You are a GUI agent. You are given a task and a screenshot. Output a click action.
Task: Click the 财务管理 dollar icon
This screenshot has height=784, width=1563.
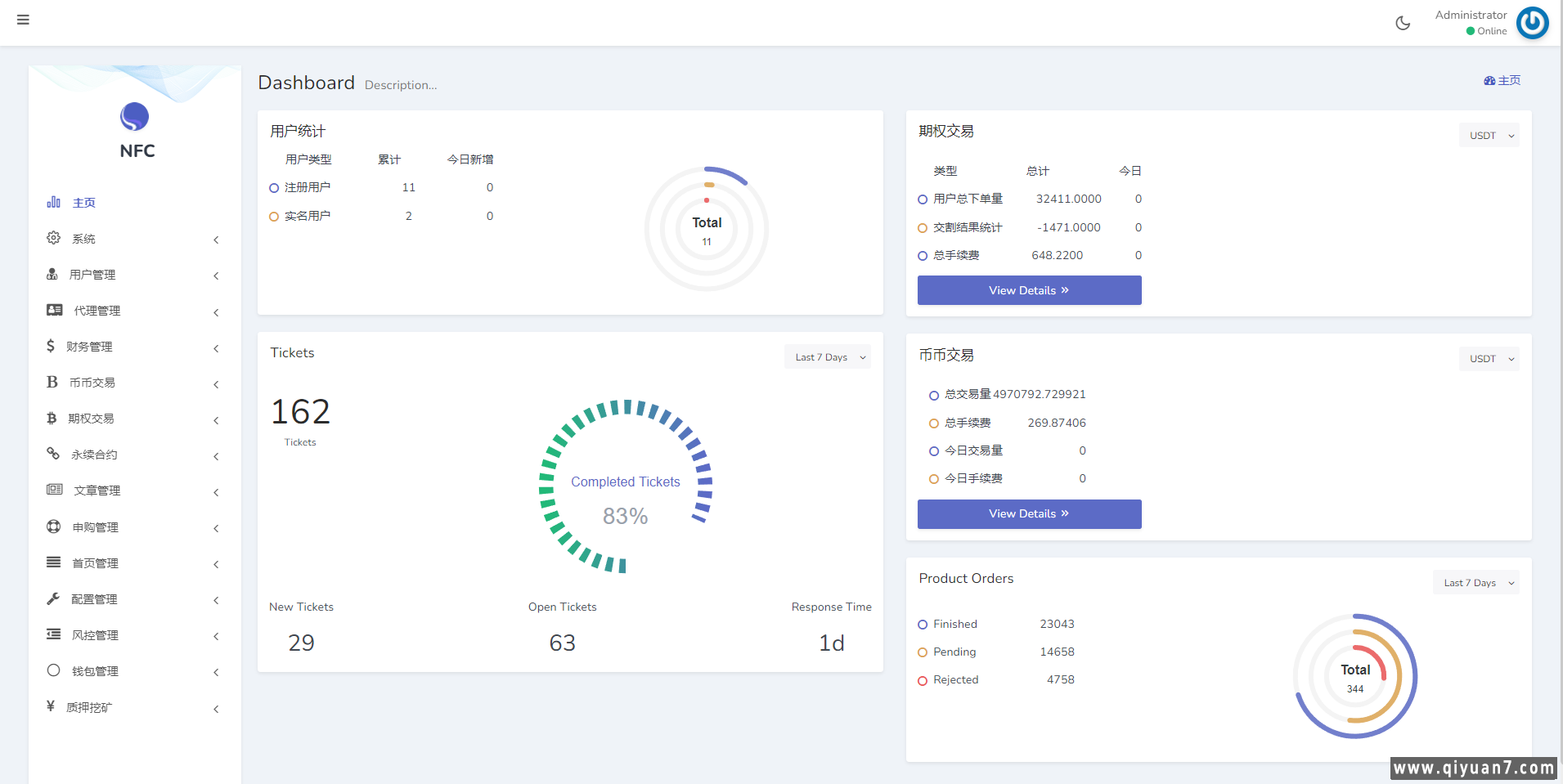point(51,346)
